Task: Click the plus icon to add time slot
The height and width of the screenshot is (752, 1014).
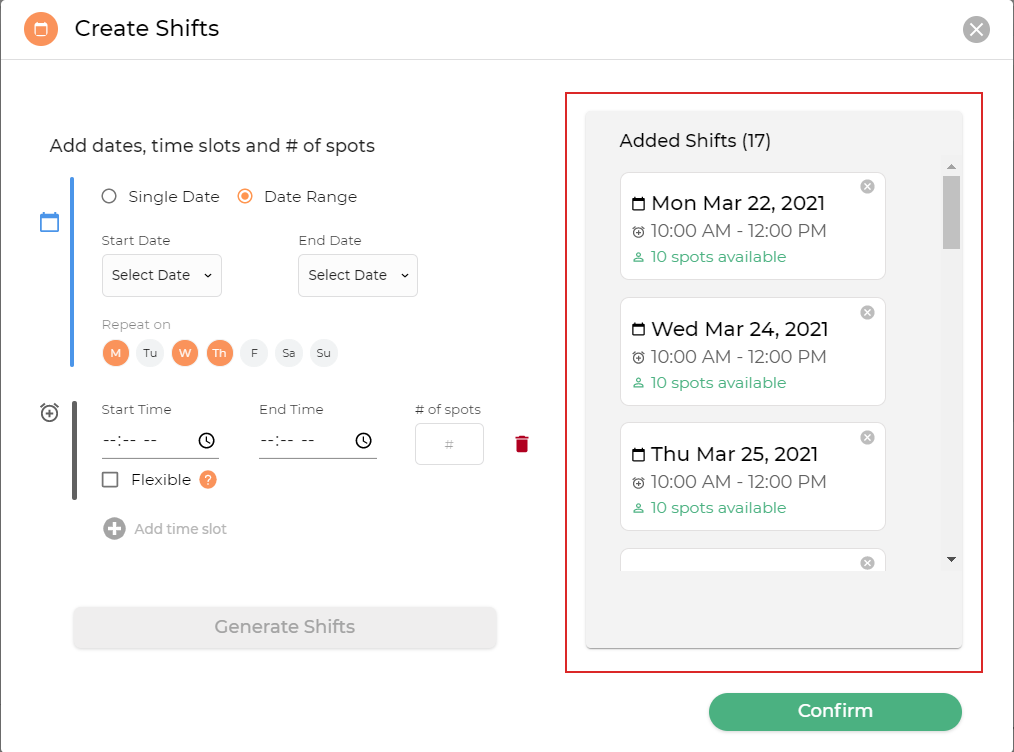Action: [114, 528]
